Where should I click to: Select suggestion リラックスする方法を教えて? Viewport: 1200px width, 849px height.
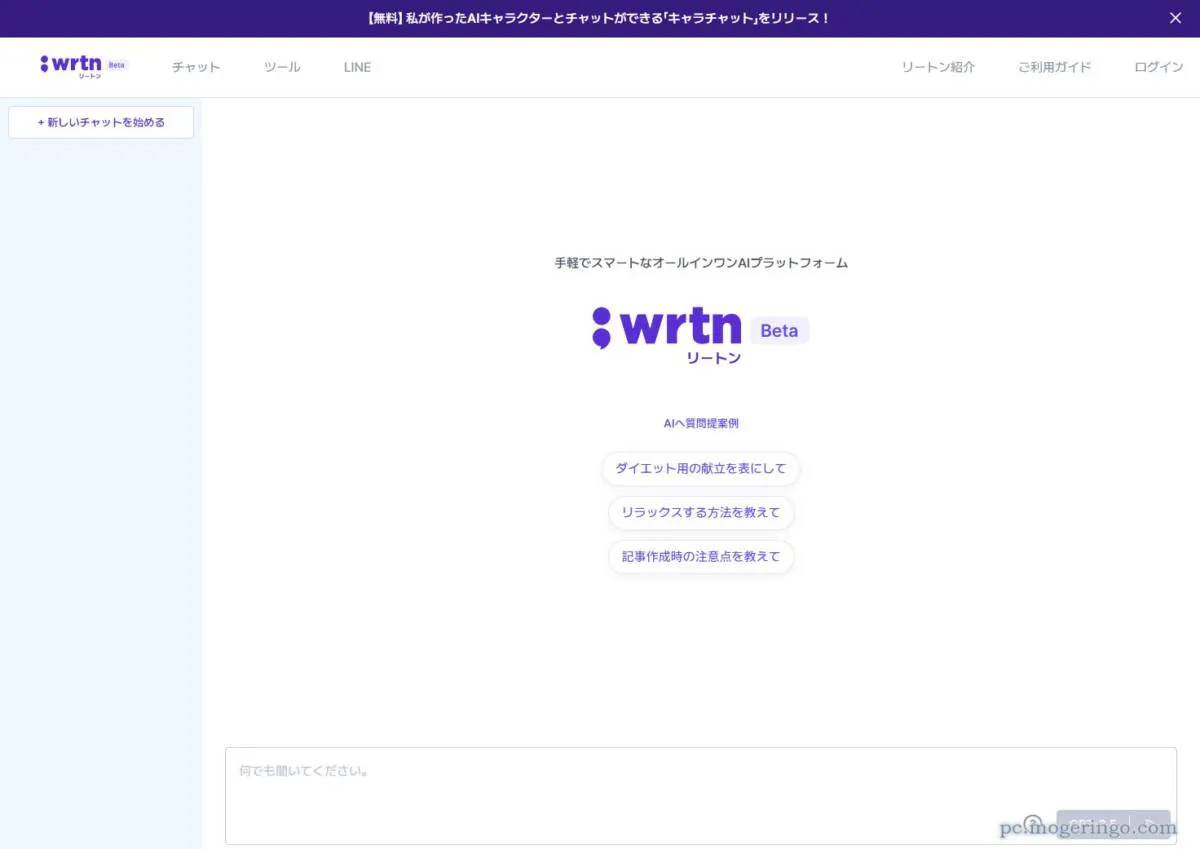click(x=701, y=512)
